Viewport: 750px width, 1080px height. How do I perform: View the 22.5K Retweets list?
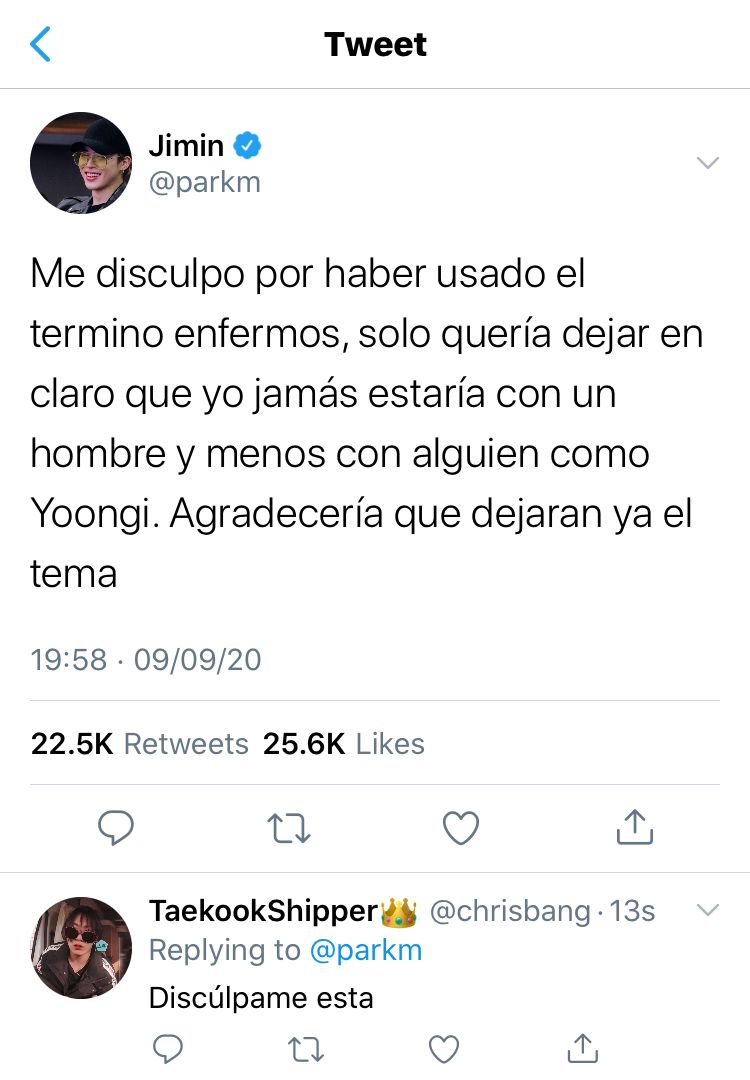tap(139, 744)
